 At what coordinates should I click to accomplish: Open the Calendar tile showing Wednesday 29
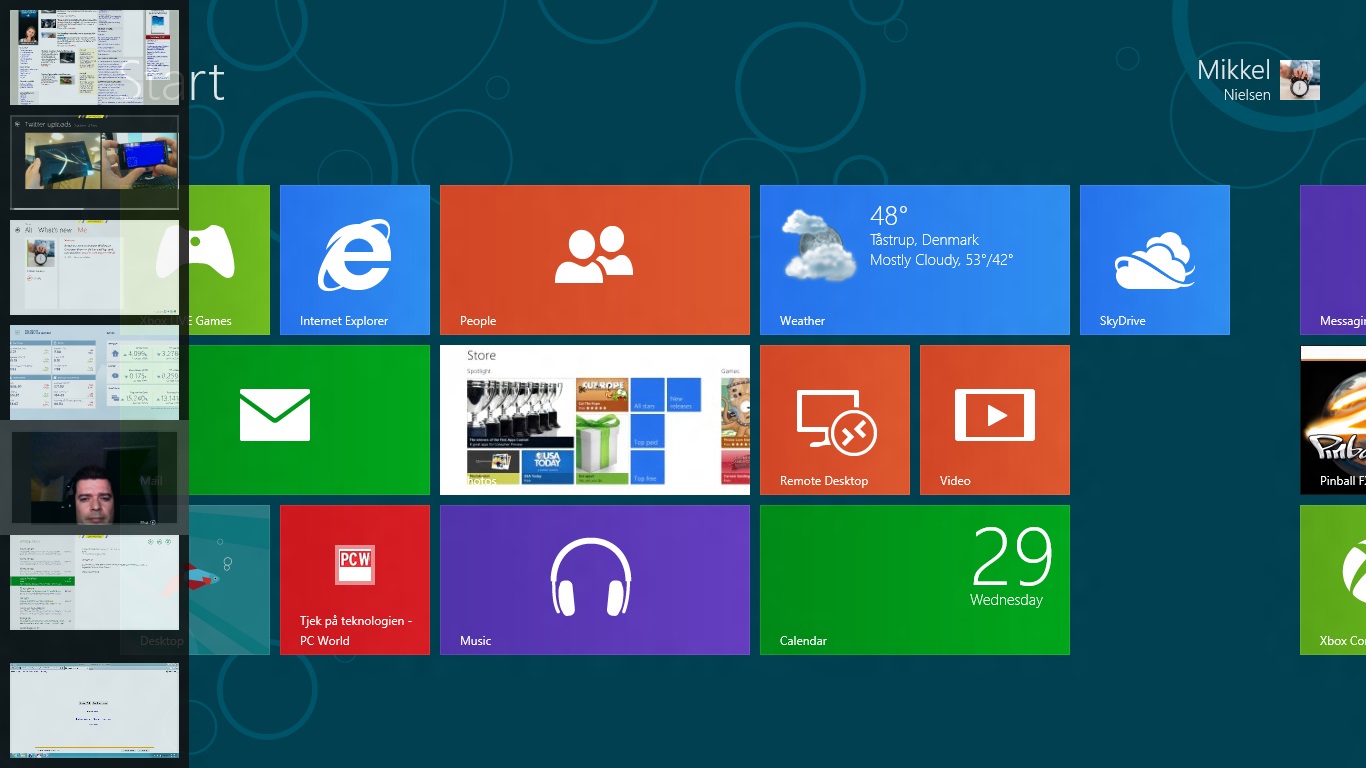point(915,580)
